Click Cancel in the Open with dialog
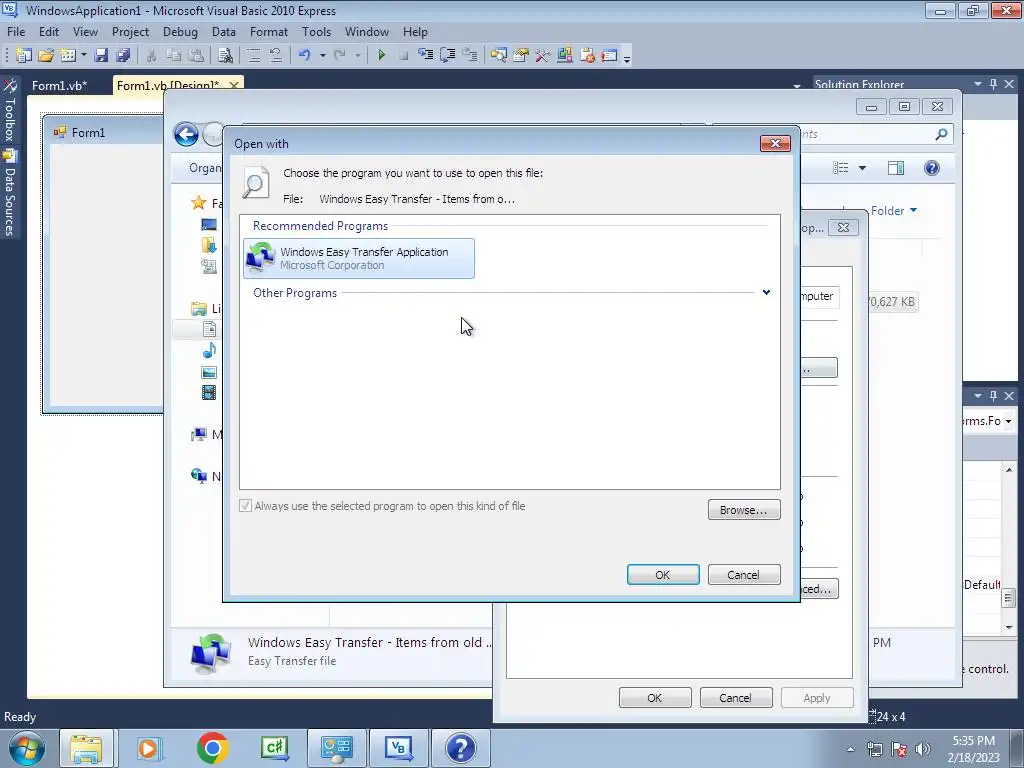The width and height of the screenshot is (1024, 768). pos(744,575)
